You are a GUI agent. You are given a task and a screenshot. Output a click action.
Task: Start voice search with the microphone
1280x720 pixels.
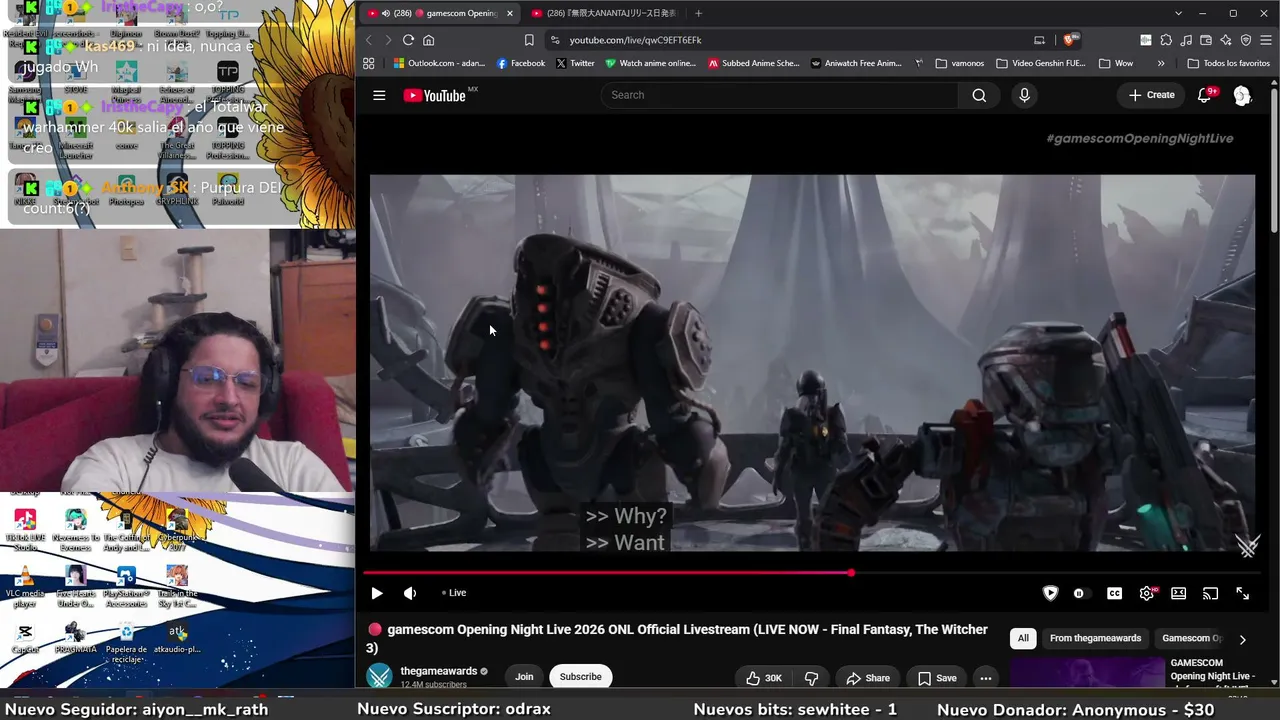1024,95
